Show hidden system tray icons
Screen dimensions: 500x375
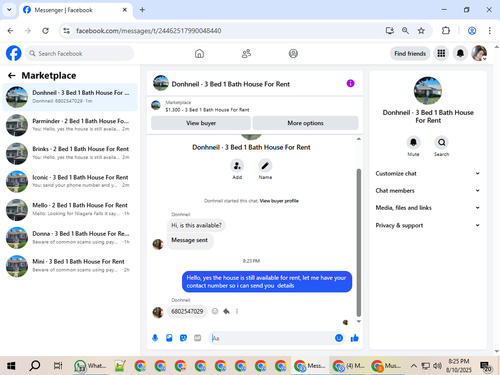tap(413, 366)
